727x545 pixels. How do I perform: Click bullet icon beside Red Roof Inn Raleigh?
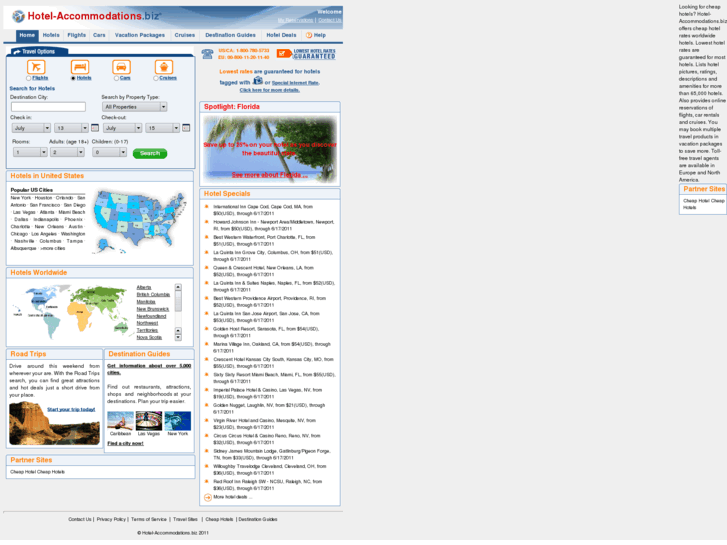pos(207,481)
